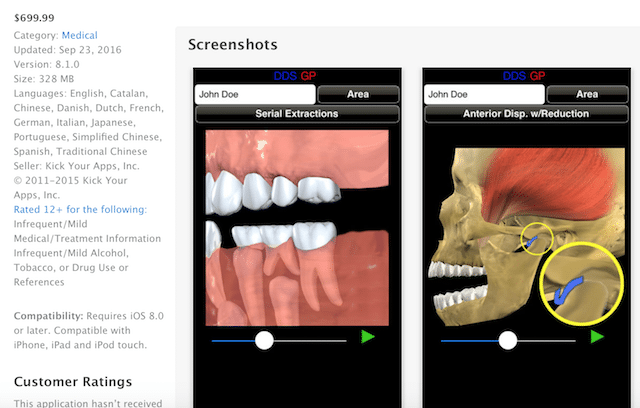Click slider knob in Serial Extractions screenshot
The height and width of the screenshot is (408, 640).
(264, 340)
